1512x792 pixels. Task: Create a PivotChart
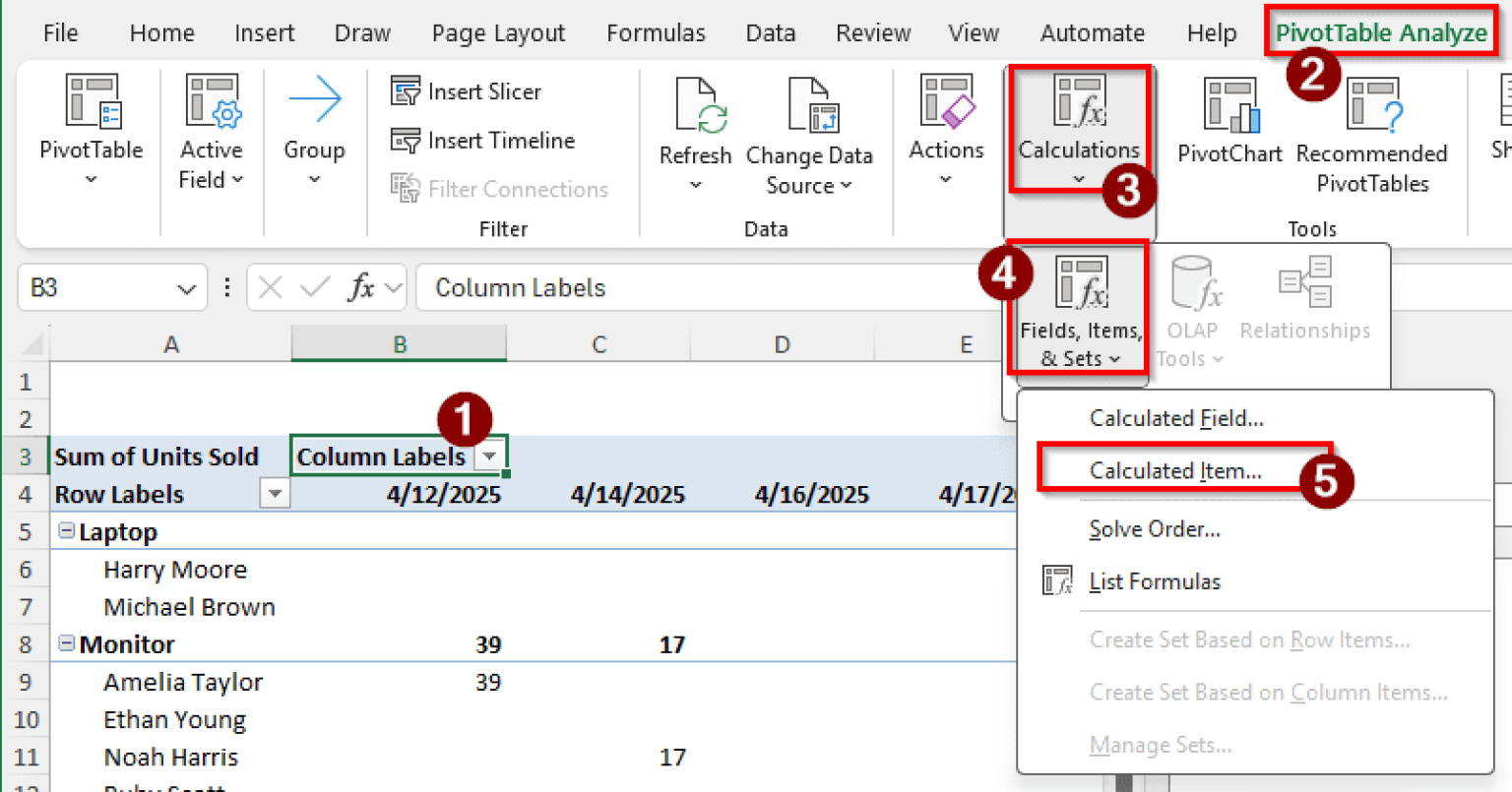(1229, 106)
